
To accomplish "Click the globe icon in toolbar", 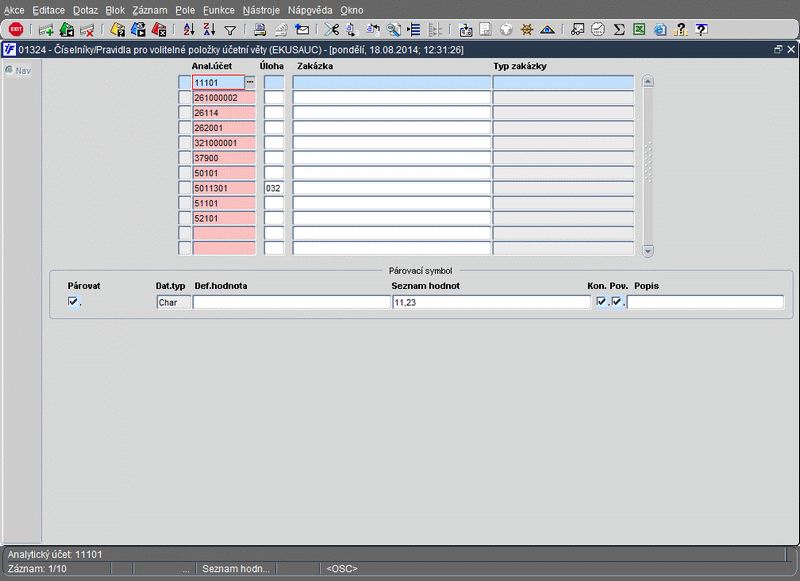I will coord(506,30).
